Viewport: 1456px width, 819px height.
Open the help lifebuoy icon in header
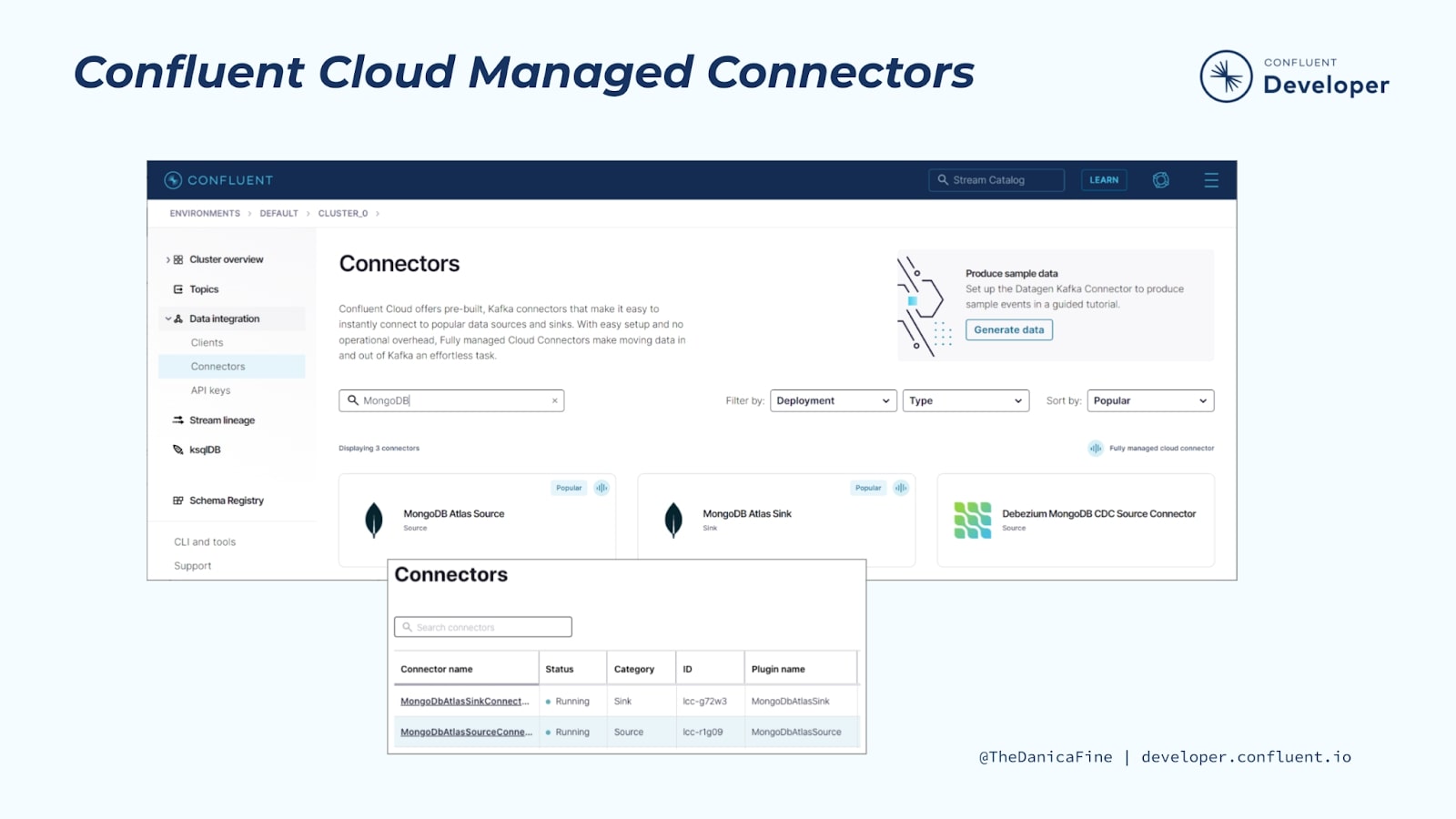(1160, 180)
